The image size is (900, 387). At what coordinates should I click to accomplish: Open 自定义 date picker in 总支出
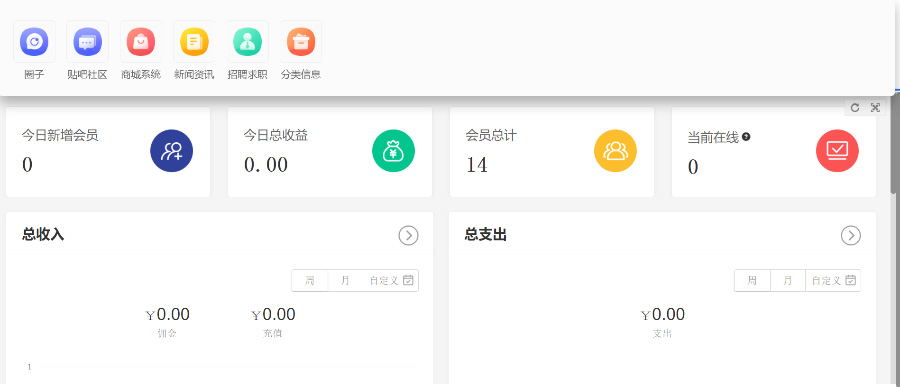pyautogui.click(x=833, y=281)
